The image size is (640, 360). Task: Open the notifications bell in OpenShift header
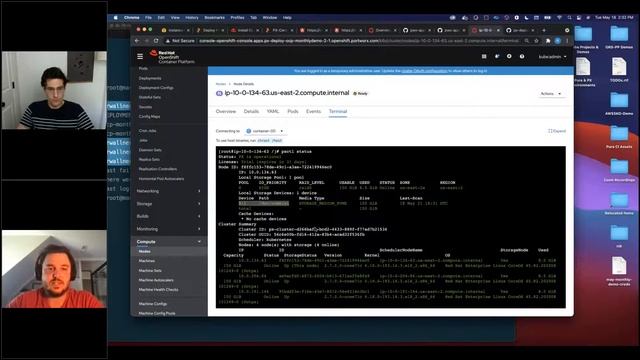point(497,56)
